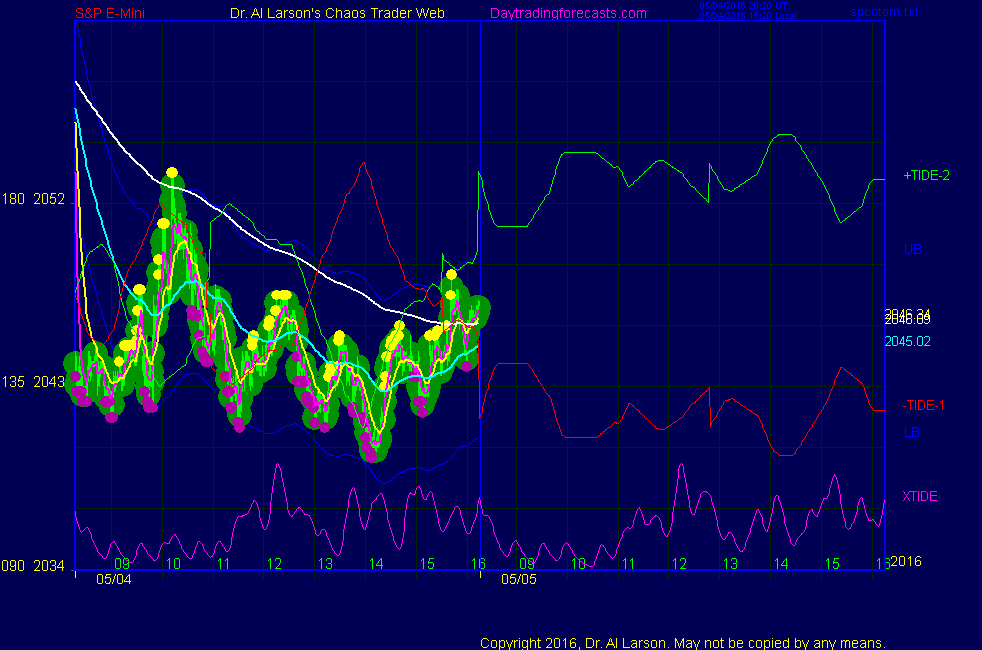Viewport: 982px width, 650px height.
Task: Click the 05/05 date label
Action: point(519,579)
